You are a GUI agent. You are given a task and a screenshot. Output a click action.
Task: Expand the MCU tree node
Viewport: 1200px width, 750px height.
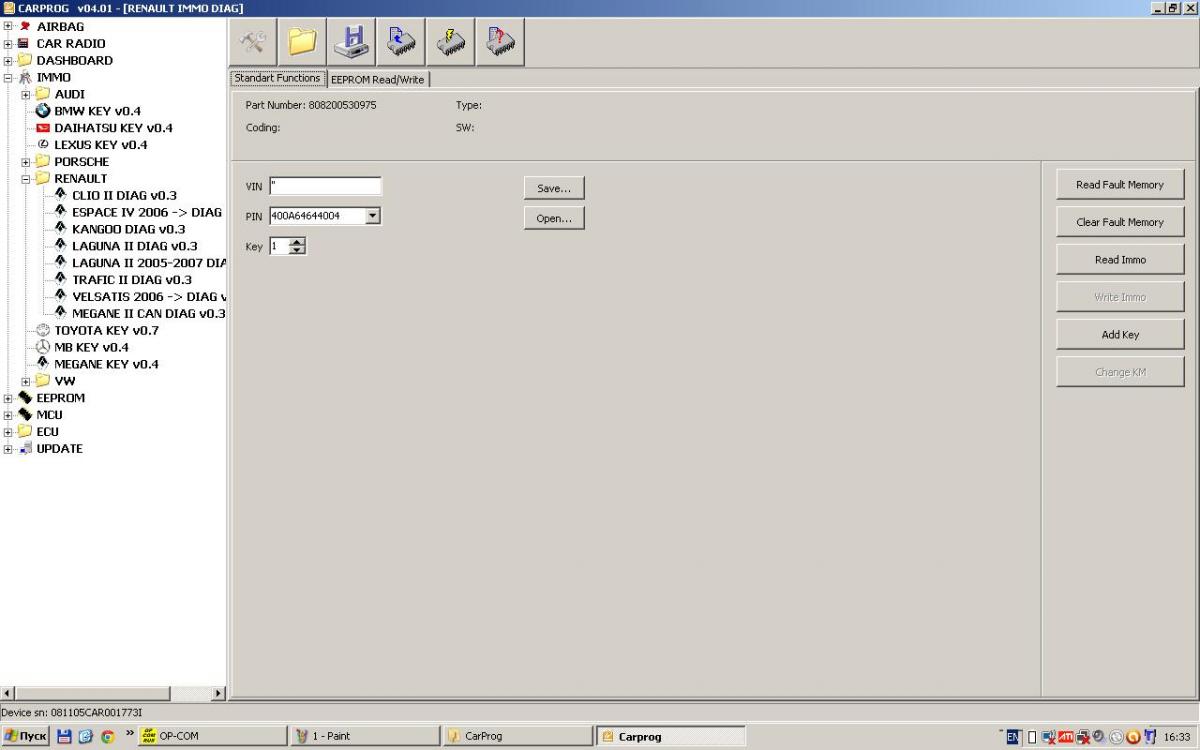point(8,415)
